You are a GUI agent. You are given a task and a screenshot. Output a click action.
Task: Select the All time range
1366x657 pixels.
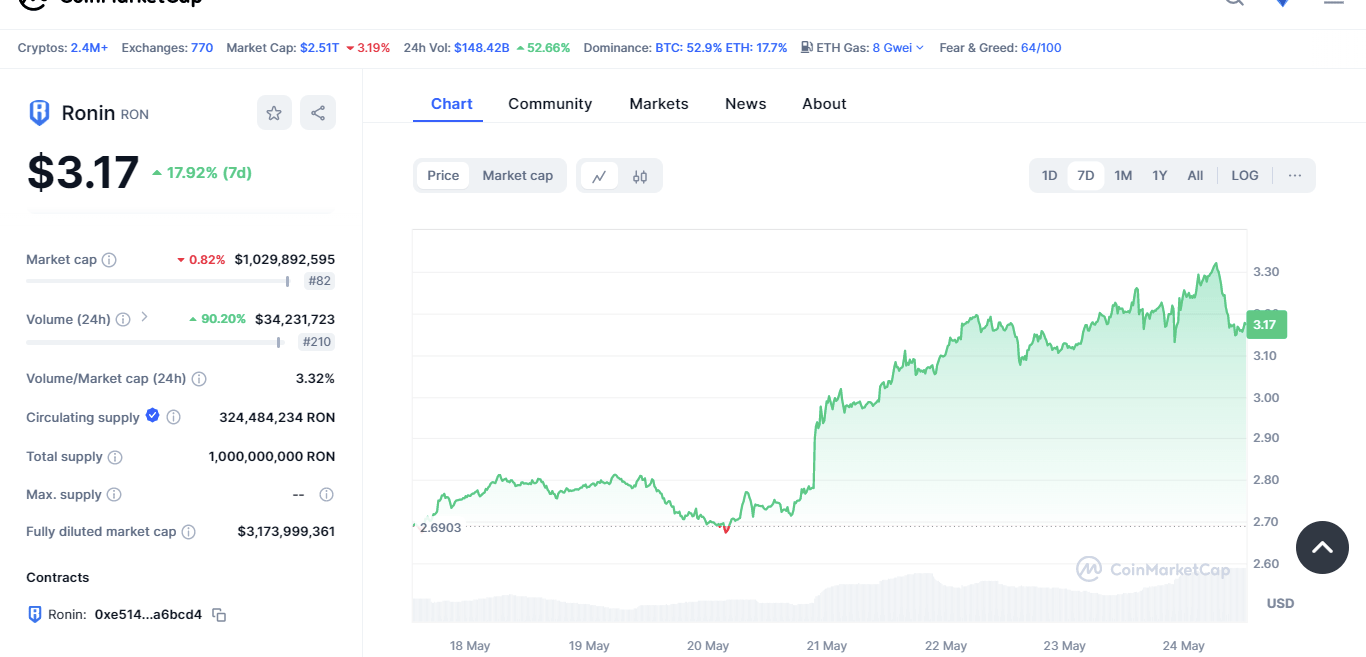point(1195,176)
